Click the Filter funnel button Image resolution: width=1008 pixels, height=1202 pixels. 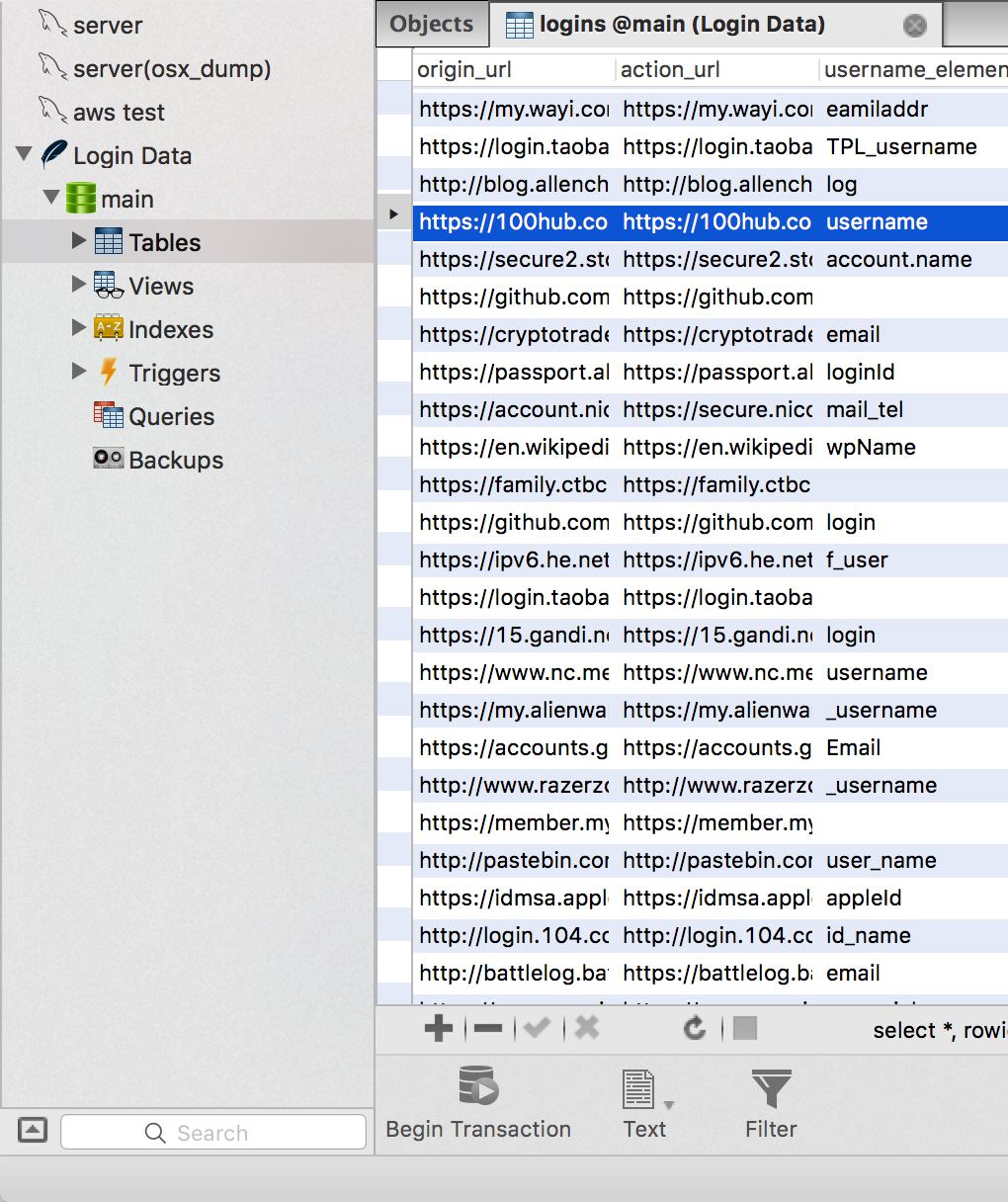coord(771,1103)
